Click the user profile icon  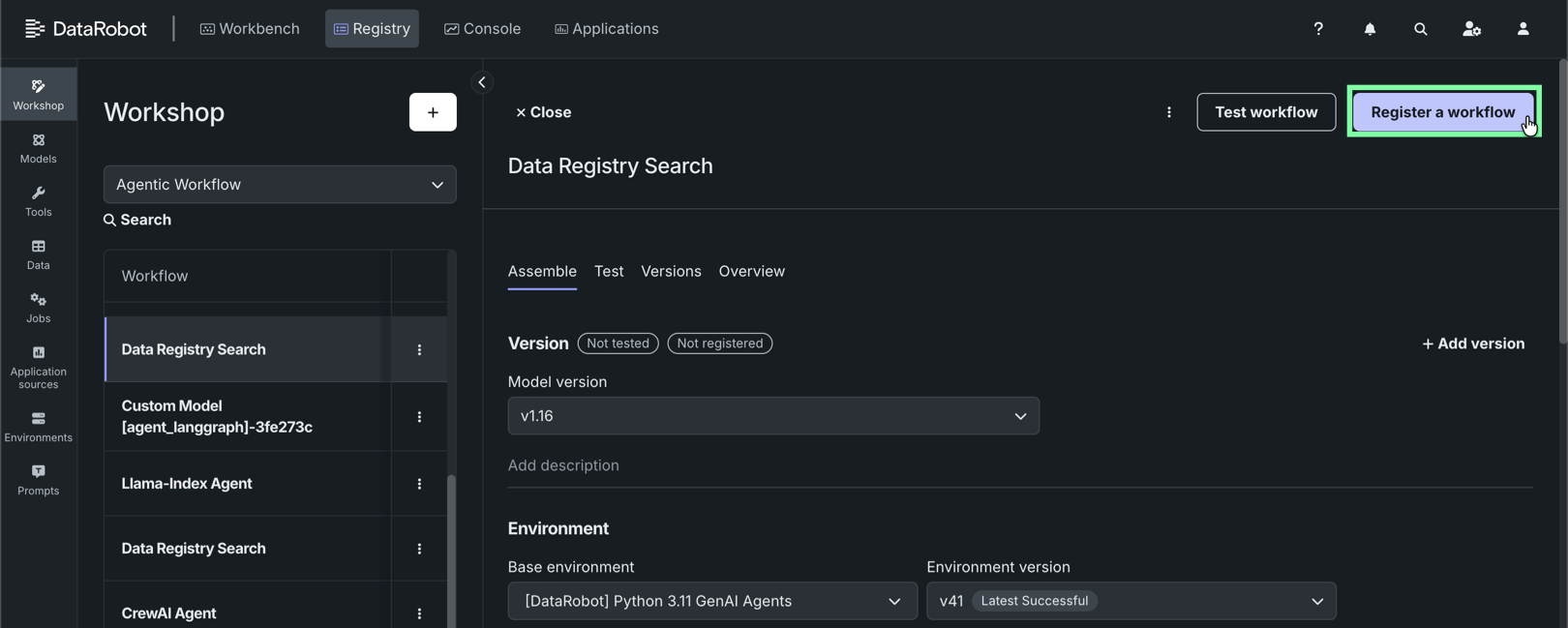pyautogui.click(x=1523, y=29)
